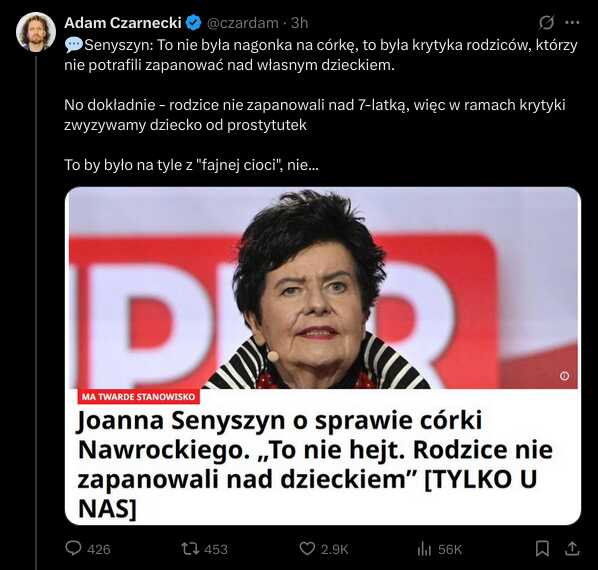Reply using the speech bubble icon
The width and height of the screenshot is (598, 570).
[x=73, y=548]
